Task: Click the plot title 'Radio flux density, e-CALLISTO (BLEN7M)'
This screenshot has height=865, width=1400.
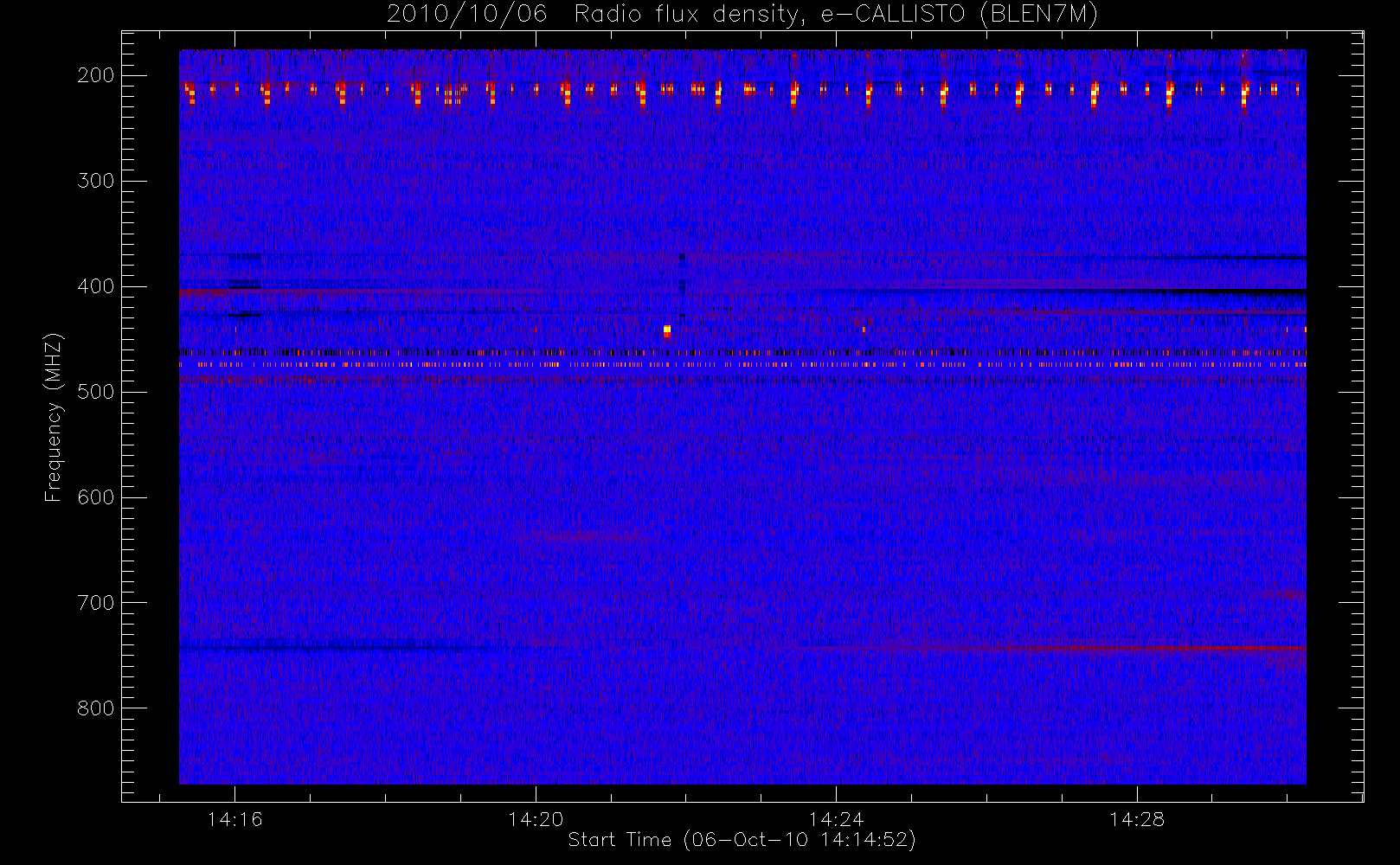Action: 836,15
